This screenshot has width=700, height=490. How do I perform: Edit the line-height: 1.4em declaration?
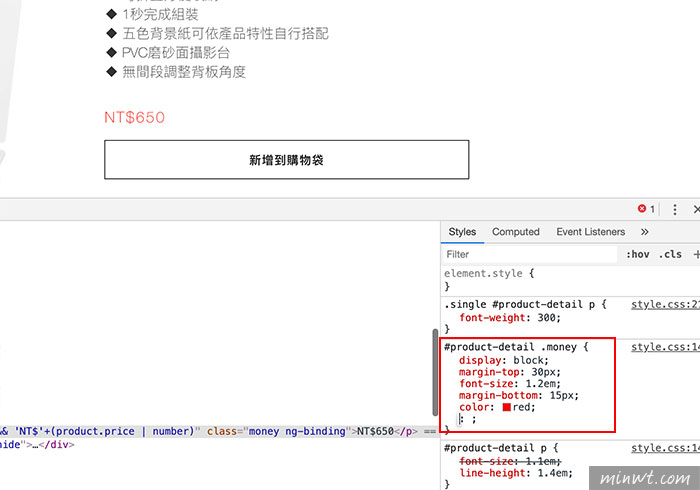coord(516,473)
